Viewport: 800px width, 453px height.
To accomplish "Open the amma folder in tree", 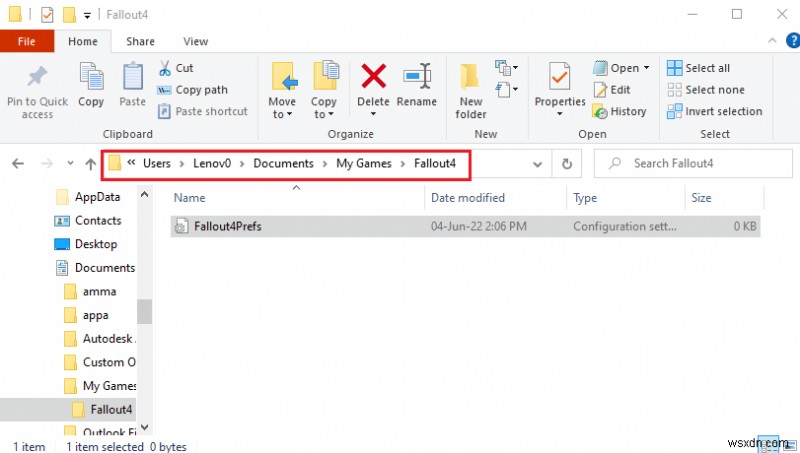I will pyautogui.click(x=90, y=291).
